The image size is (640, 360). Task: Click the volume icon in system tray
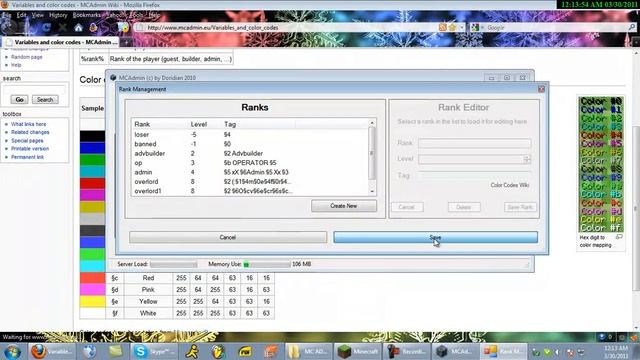pos(558,352)
